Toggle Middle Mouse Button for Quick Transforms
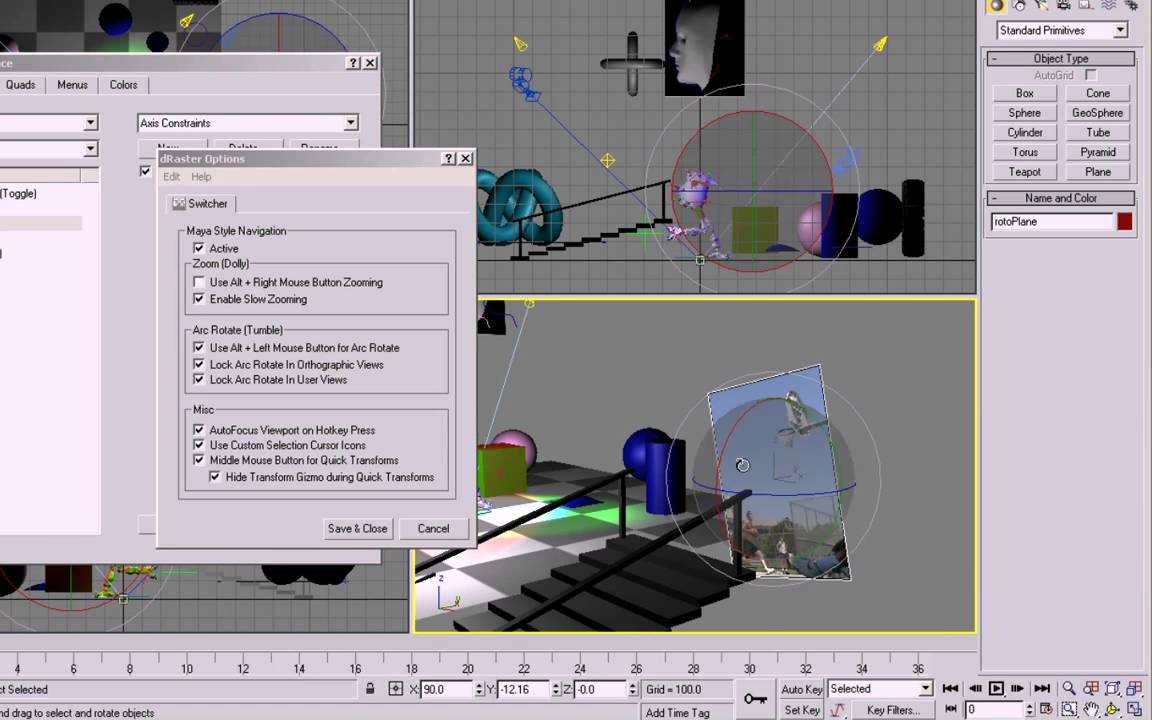1152x720 pixels. click(x=198, y=460)
